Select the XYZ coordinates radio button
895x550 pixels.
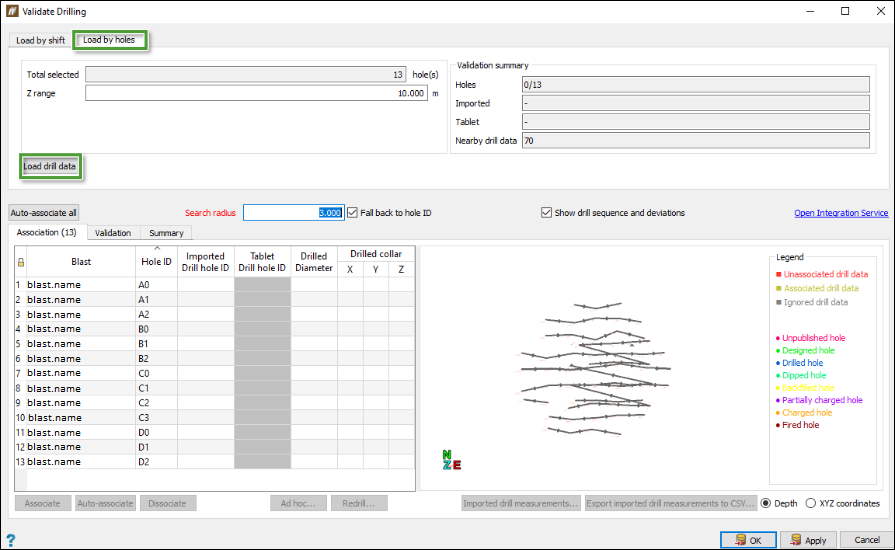click(811, 503)
